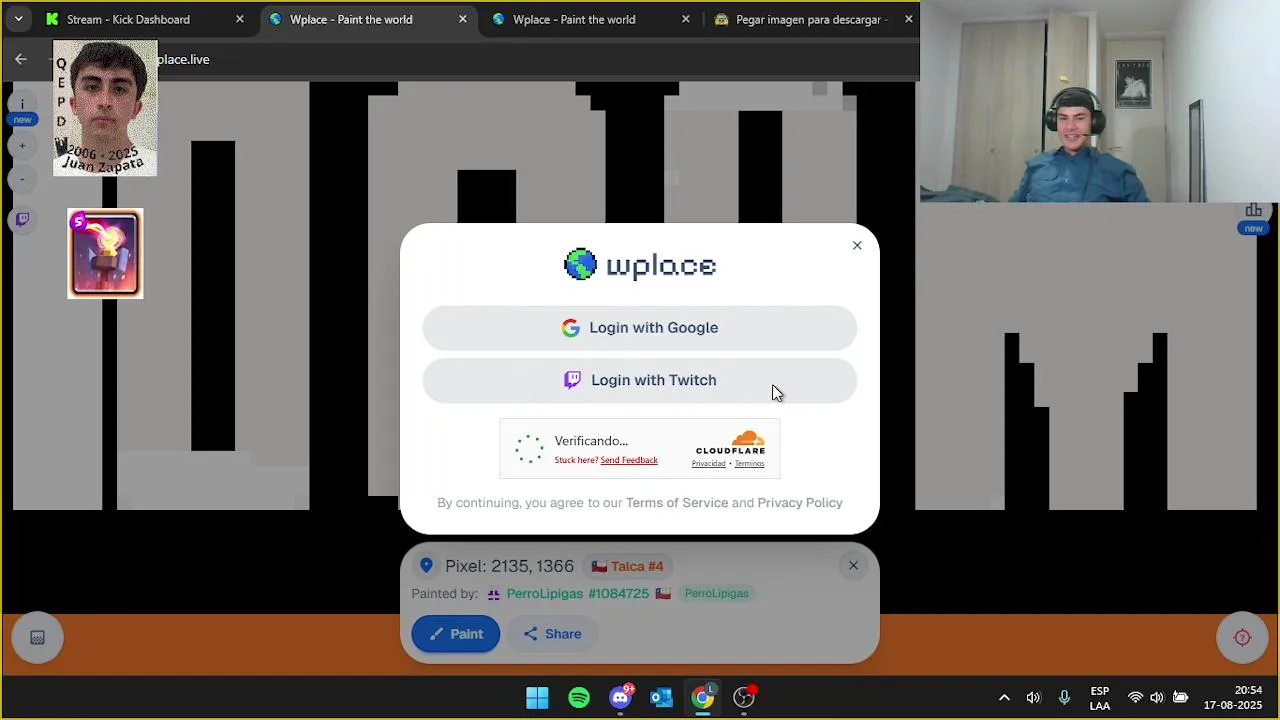Click the microphone tray icon

(x=1064, y=698)
